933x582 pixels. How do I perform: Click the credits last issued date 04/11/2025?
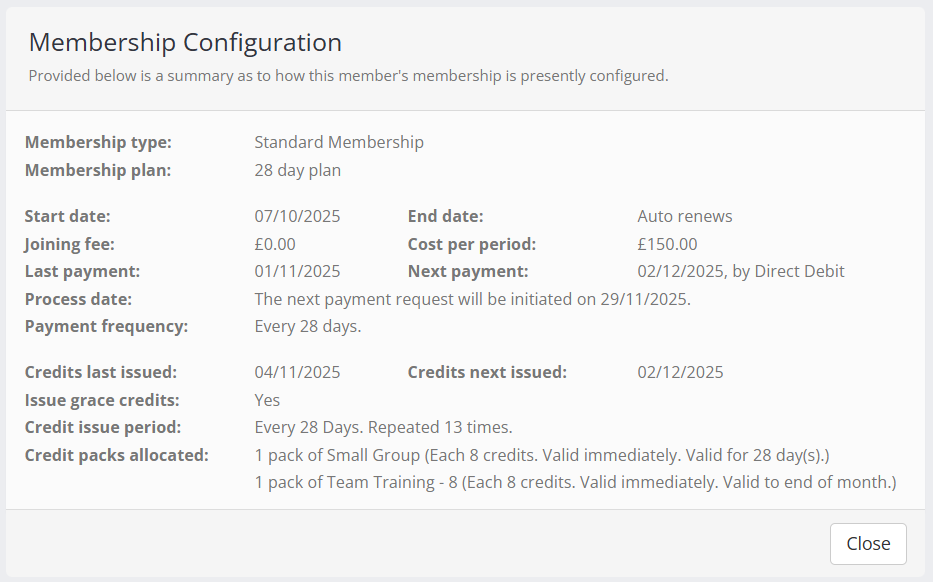297,372
